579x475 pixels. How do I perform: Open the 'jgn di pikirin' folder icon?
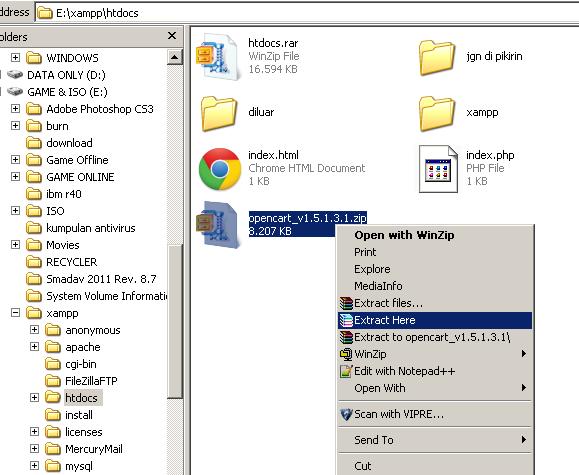pyautogui.click(x=437, y=58)
